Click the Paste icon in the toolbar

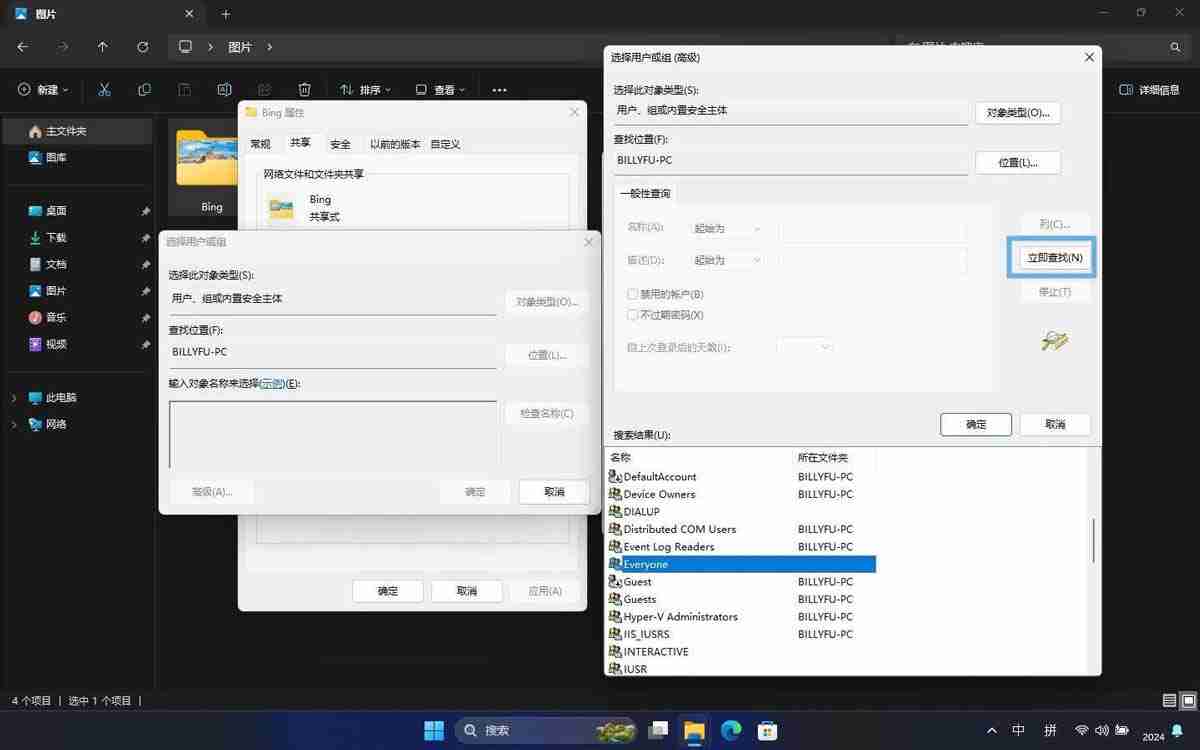pyautogui.click(x=184, y=89)
